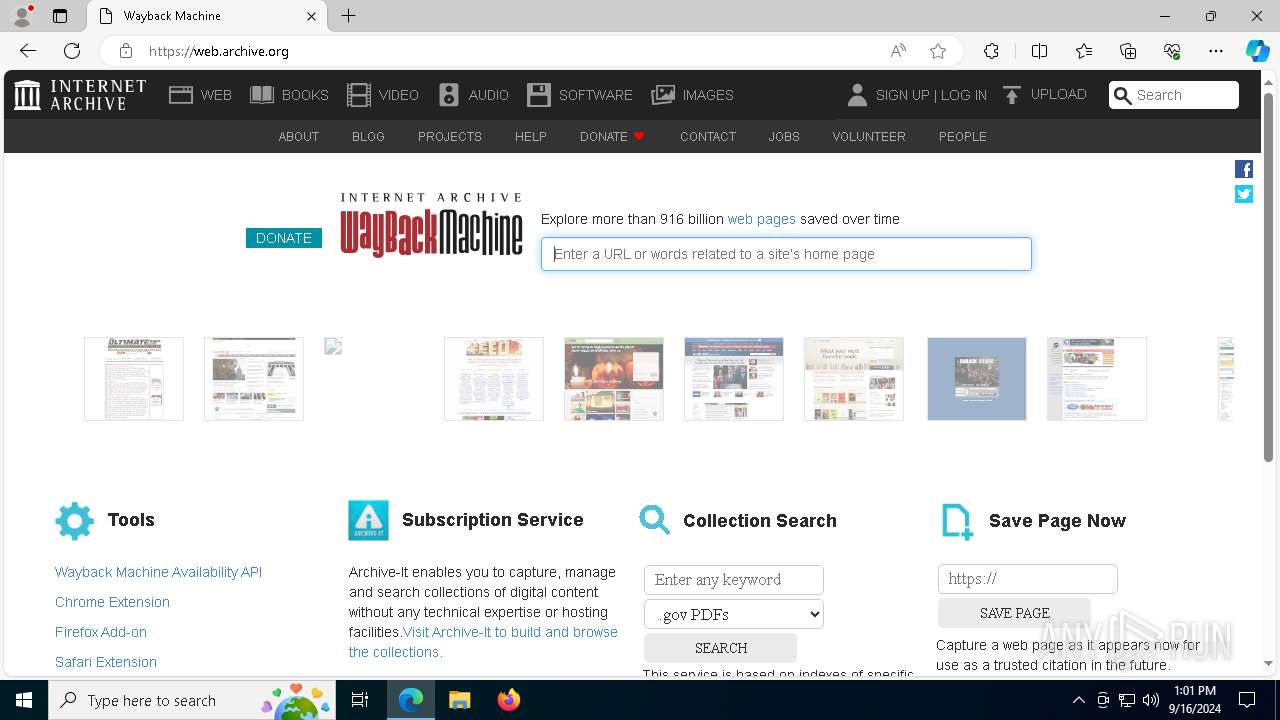
Task: Open Edge Settings and more menu
Action: [1216, 51]
